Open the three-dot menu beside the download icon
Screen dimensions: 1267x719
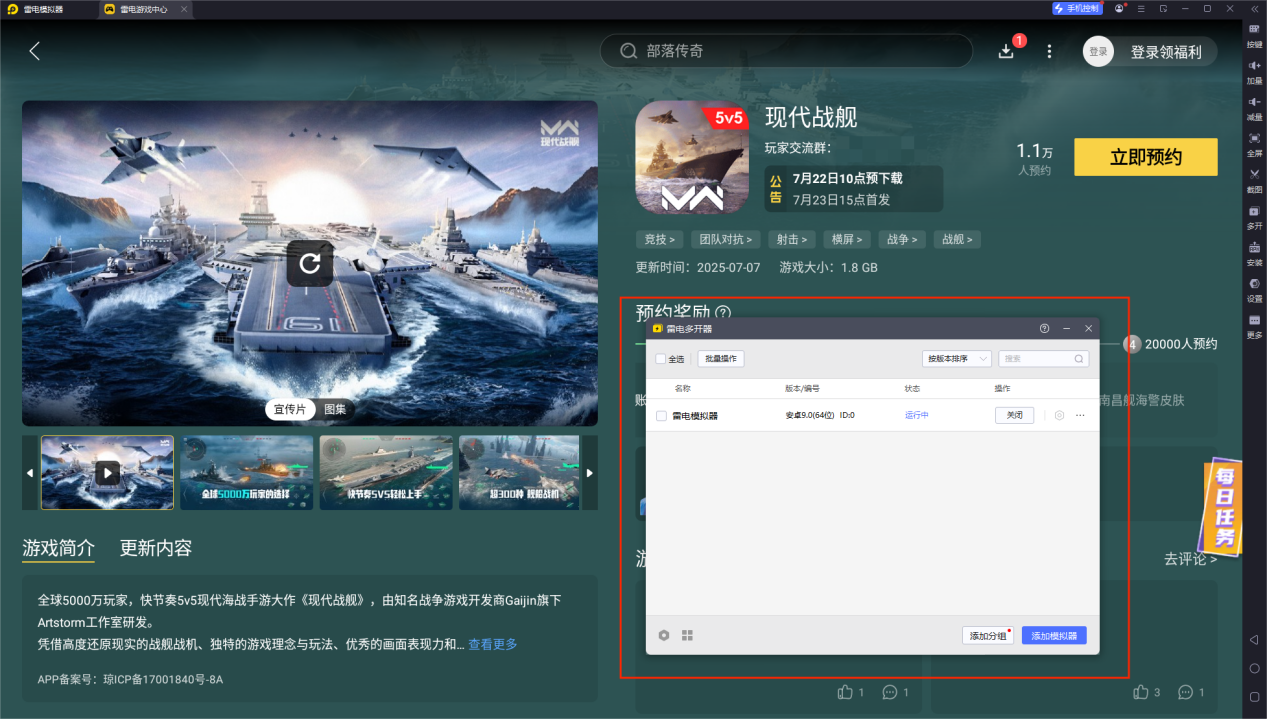pos(1047,50)
